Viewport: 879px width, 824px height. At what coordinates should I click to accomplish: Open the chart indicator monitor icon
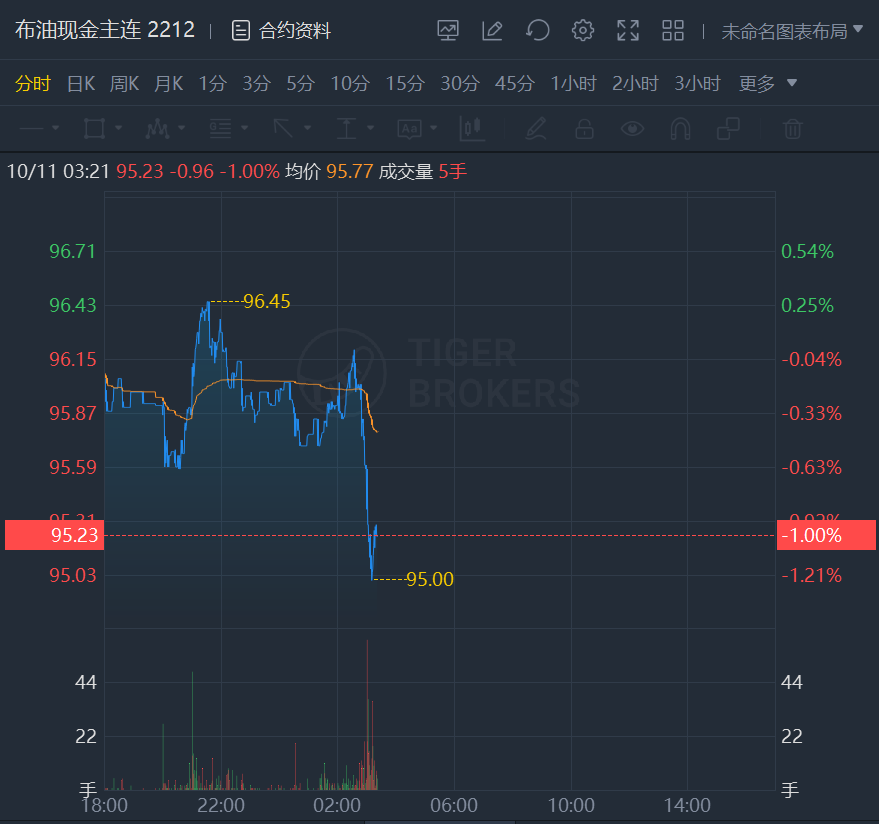click(448, 30)
